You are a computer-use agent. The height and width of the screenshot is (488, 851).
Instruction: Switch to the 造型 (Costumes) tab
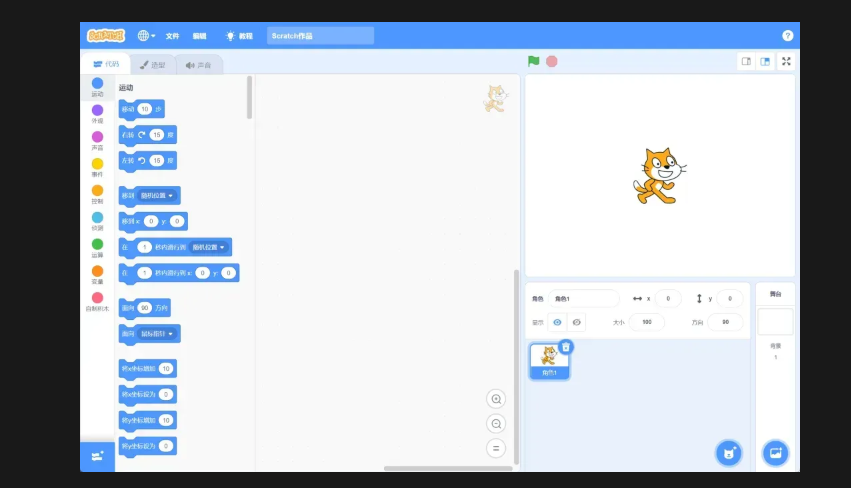click(153, 65)
